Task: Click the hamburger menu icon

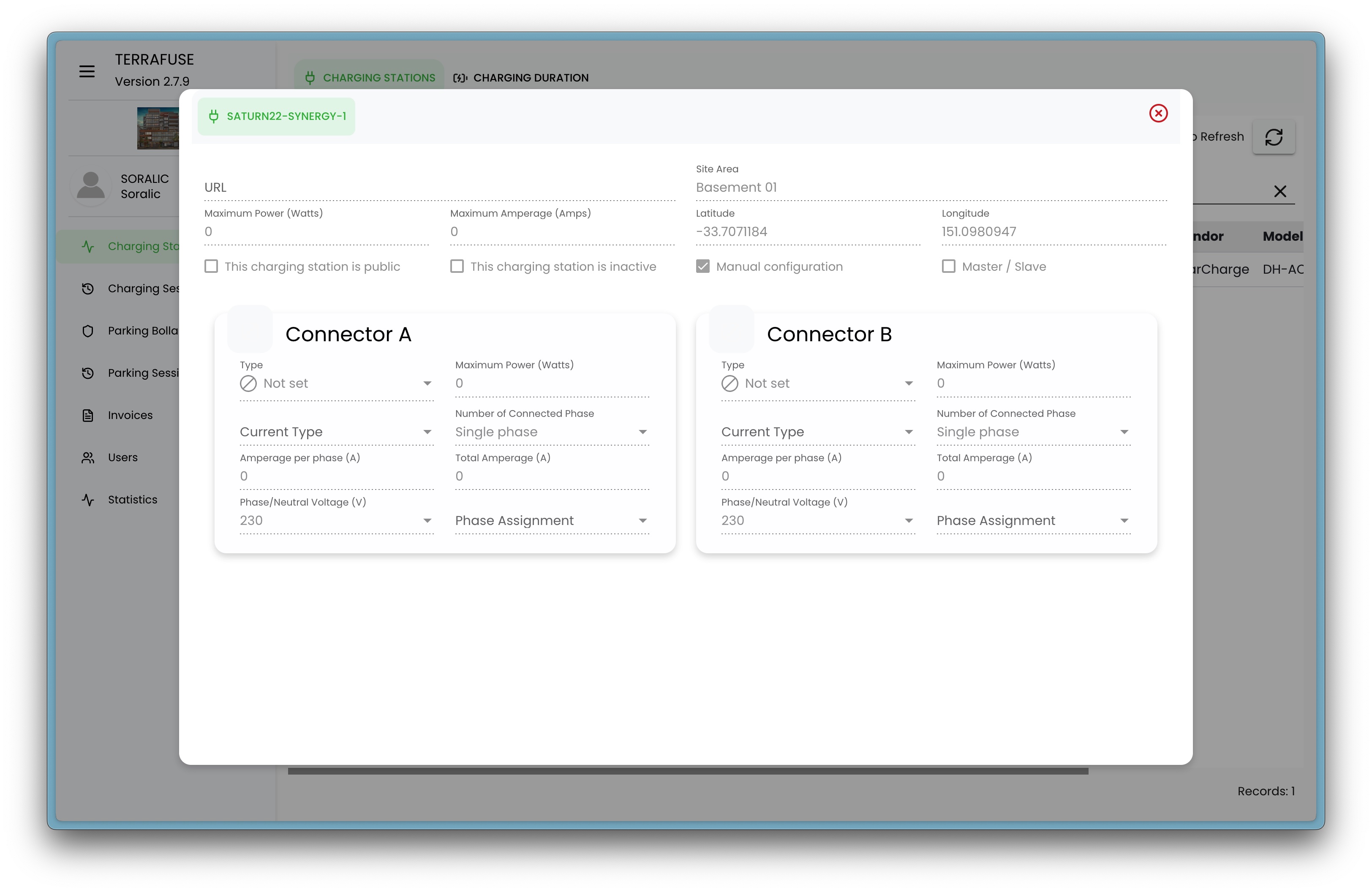Action: [x=87, y=71]
